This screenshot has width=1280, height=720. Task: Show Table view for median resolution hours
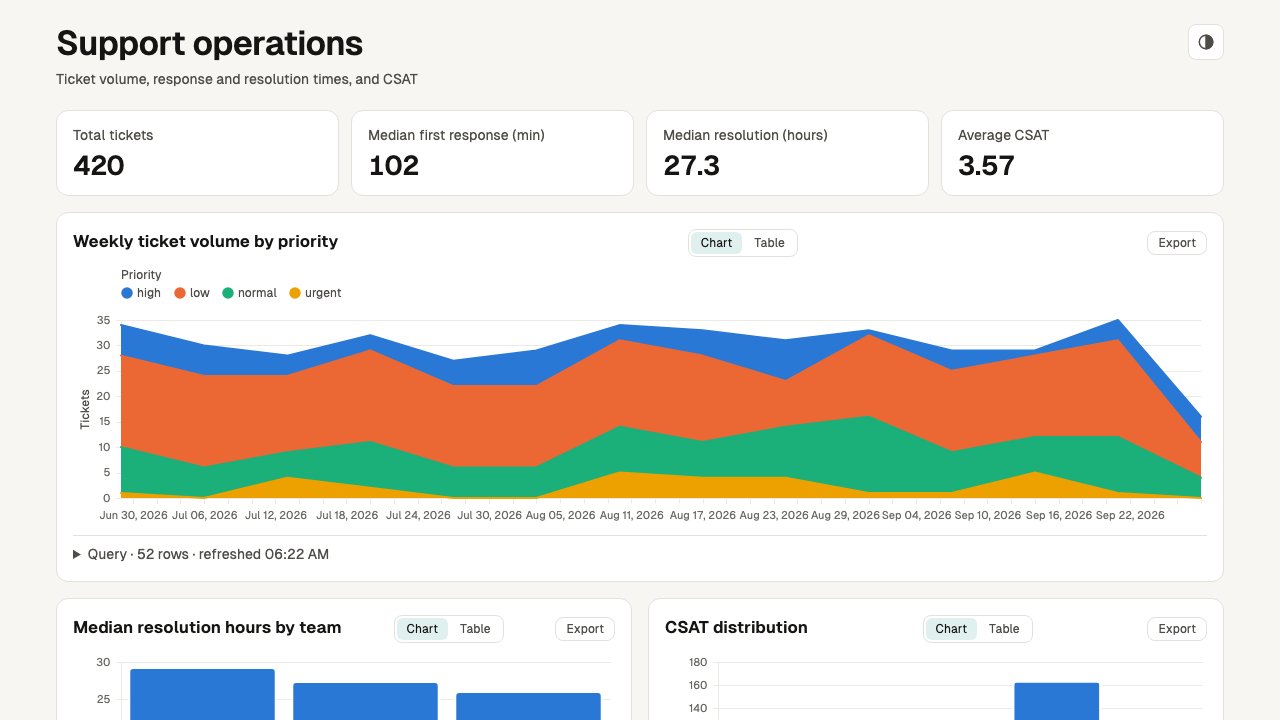point(475,629)
